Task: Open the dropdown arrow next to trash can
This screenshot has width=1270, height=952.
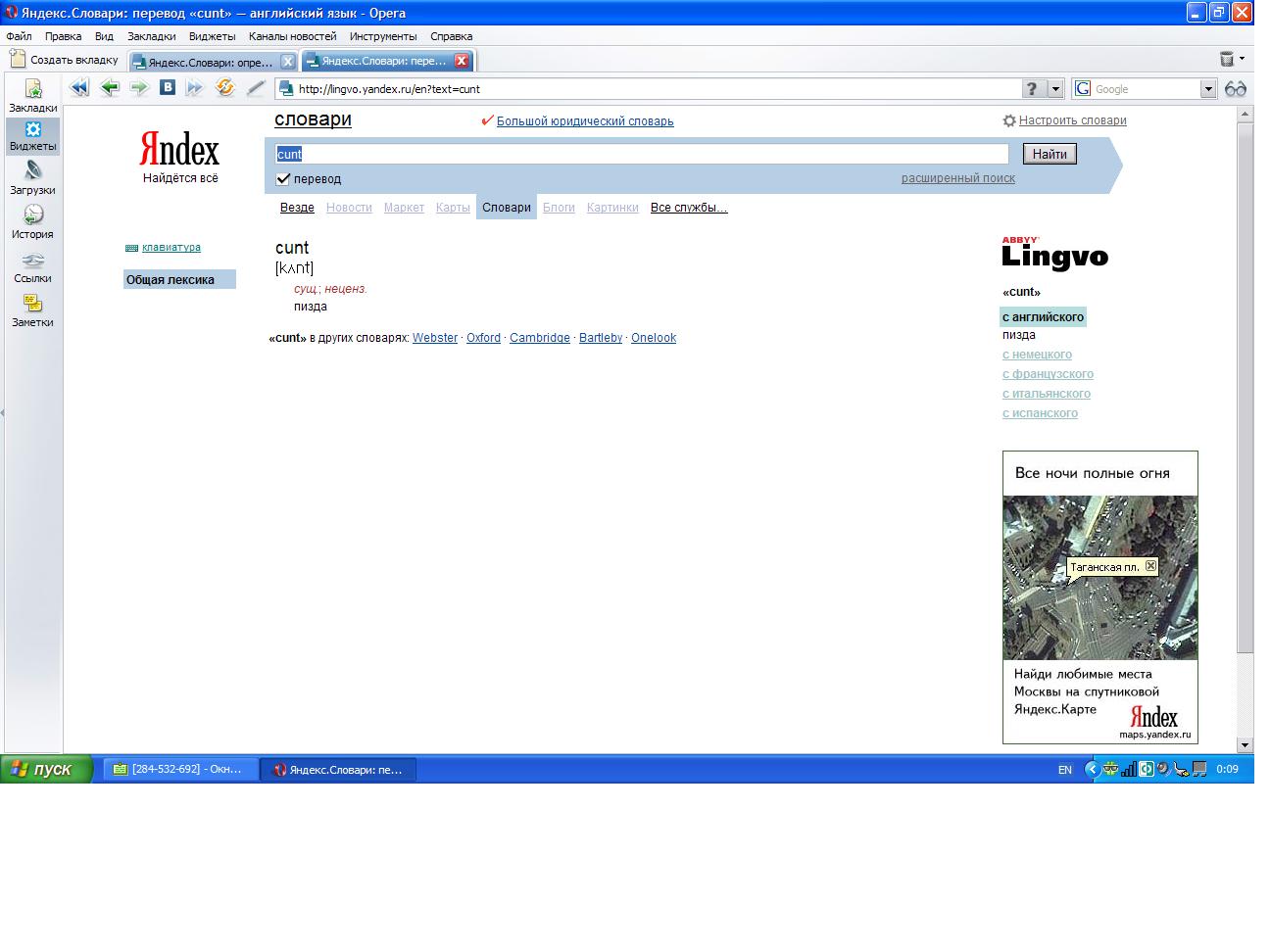Action: click(1243, 60)
